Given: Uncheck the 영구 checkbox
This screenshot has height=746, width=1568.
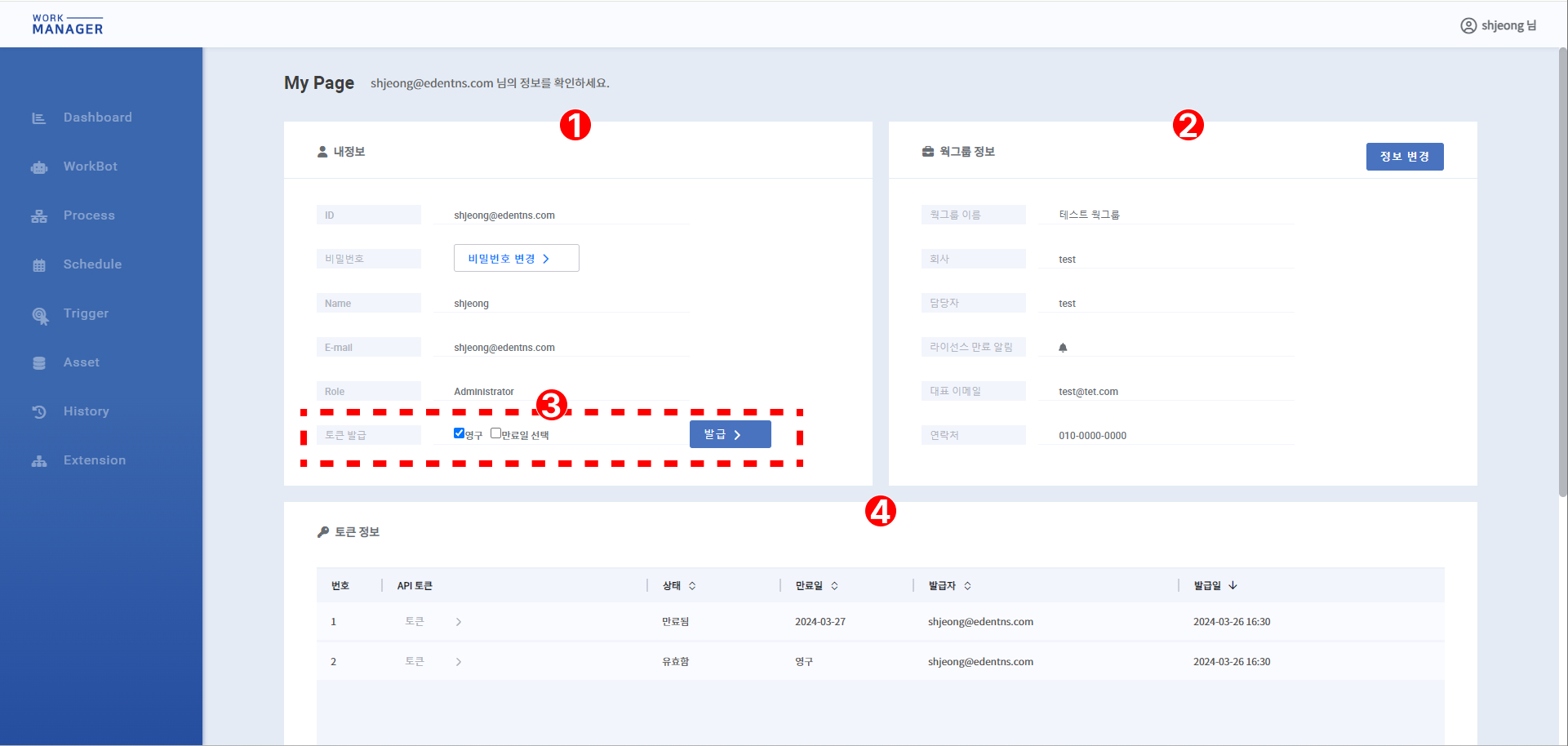Looking at the screenshot, I should 459,433.
